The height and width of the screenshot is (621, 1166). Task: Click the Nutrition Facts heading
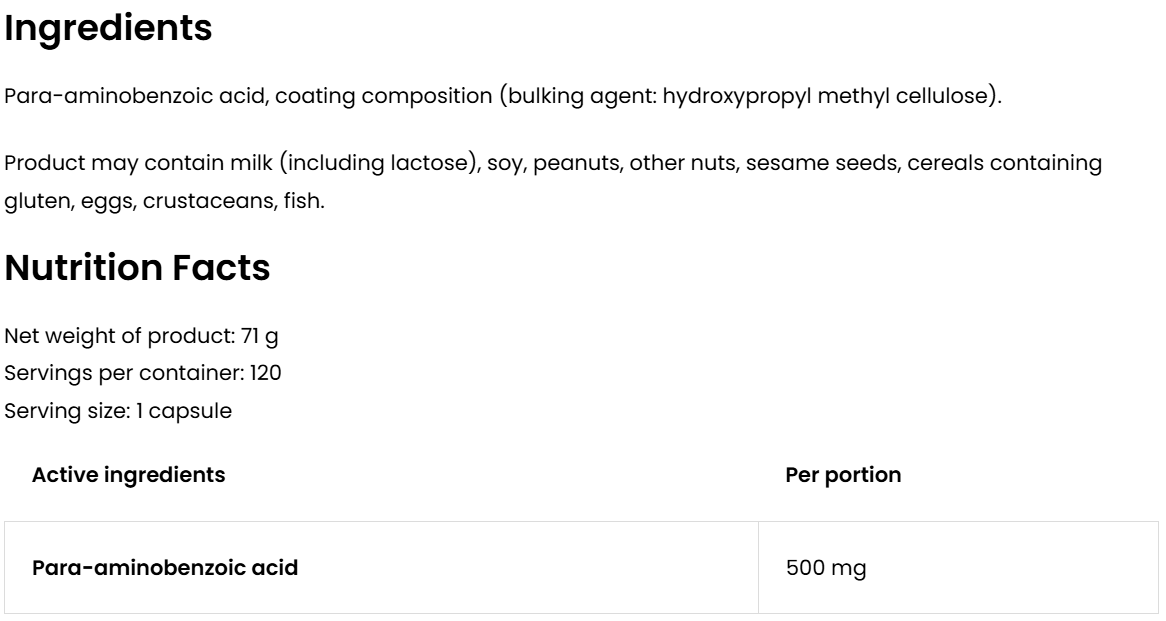tap(137, 269)
